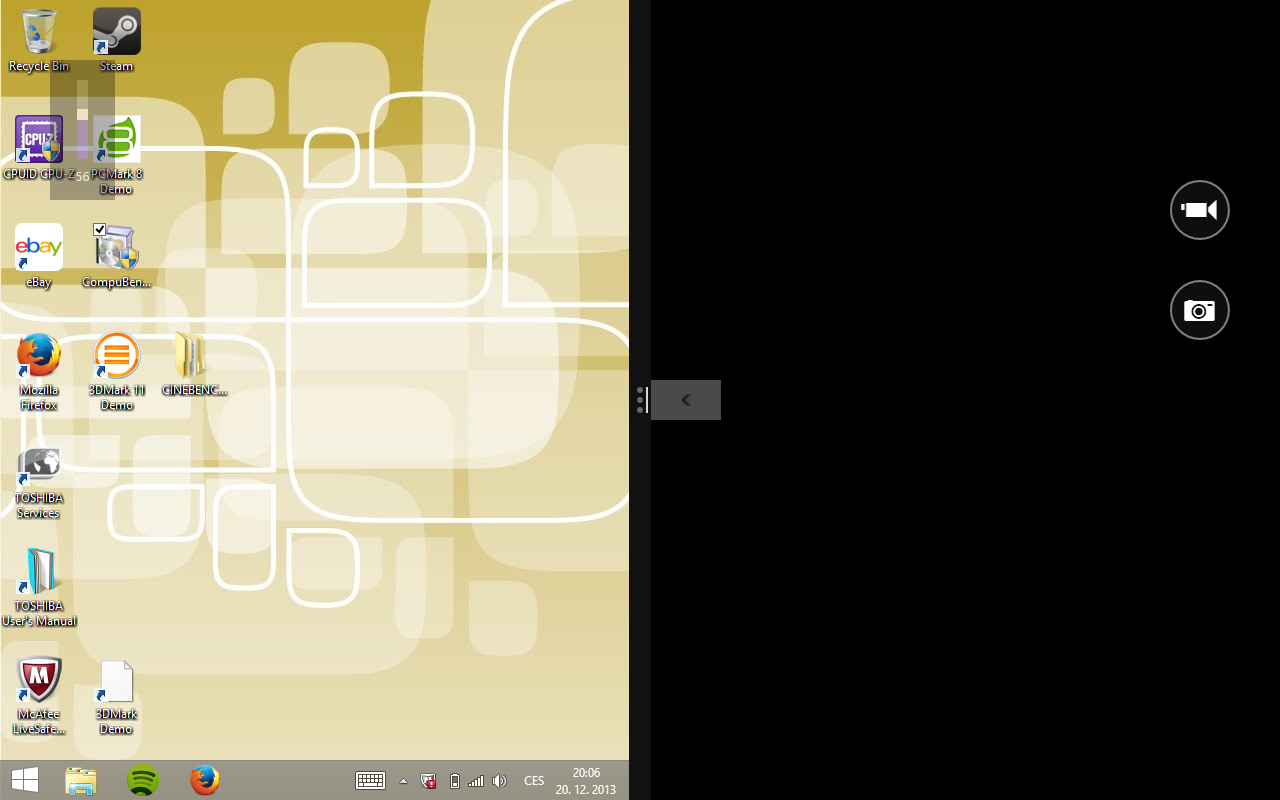Change the CES input language indicator

(x=534, y=781)
